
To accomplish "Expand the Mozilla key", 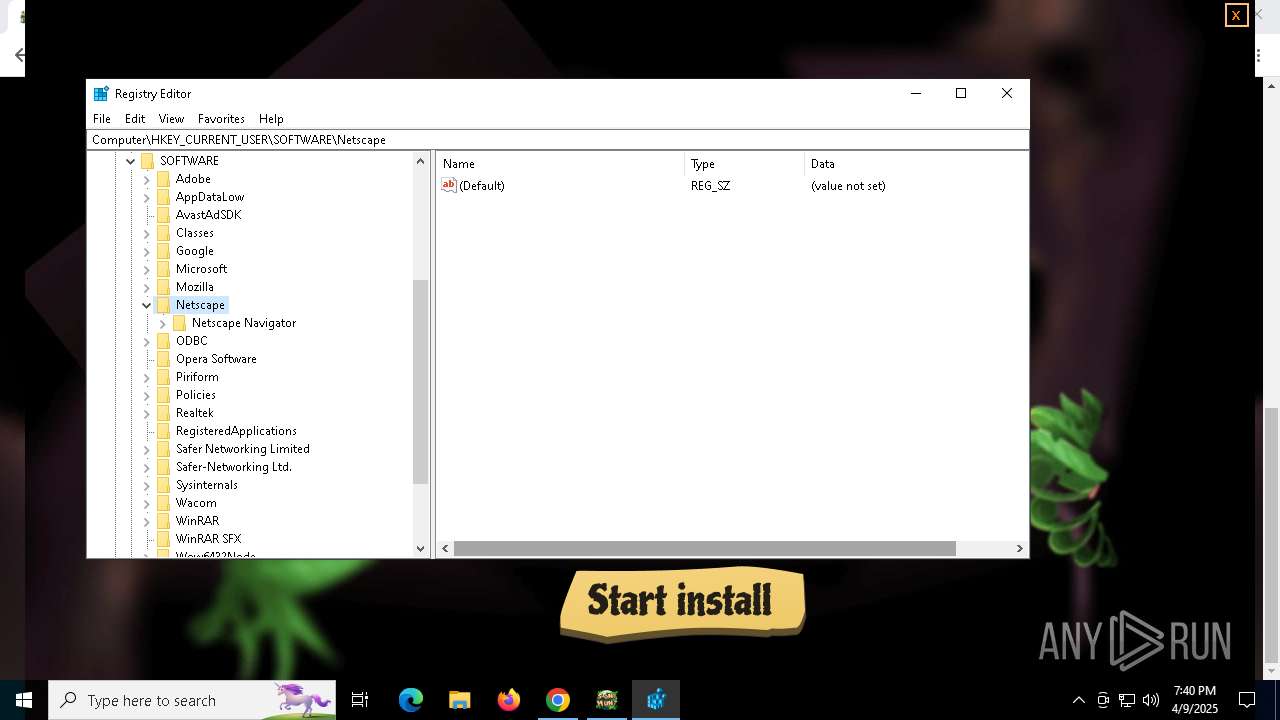I will click(146, 287).
